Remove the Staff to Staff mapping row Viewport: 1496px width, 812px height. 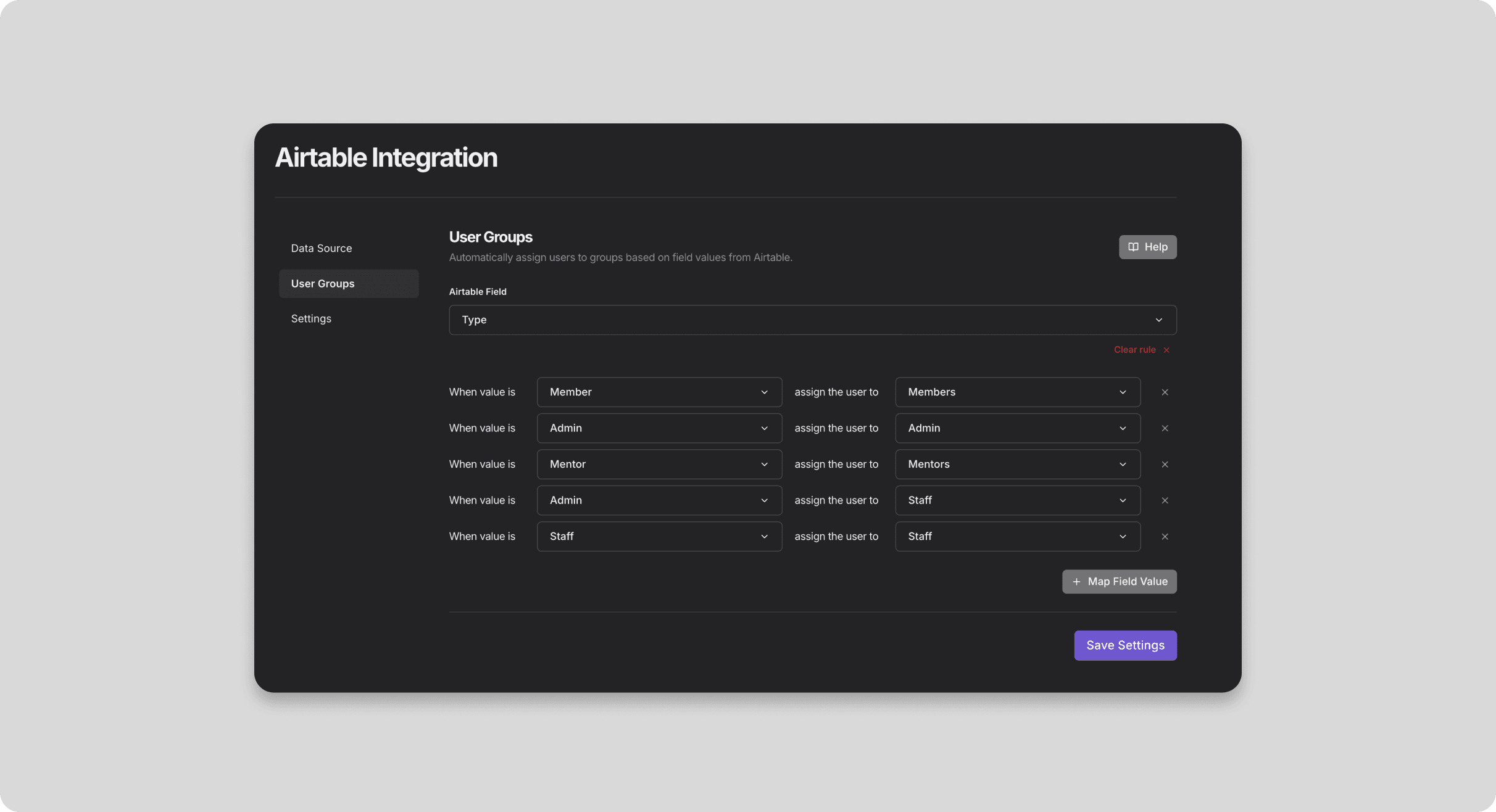(x=1165, y=537)
